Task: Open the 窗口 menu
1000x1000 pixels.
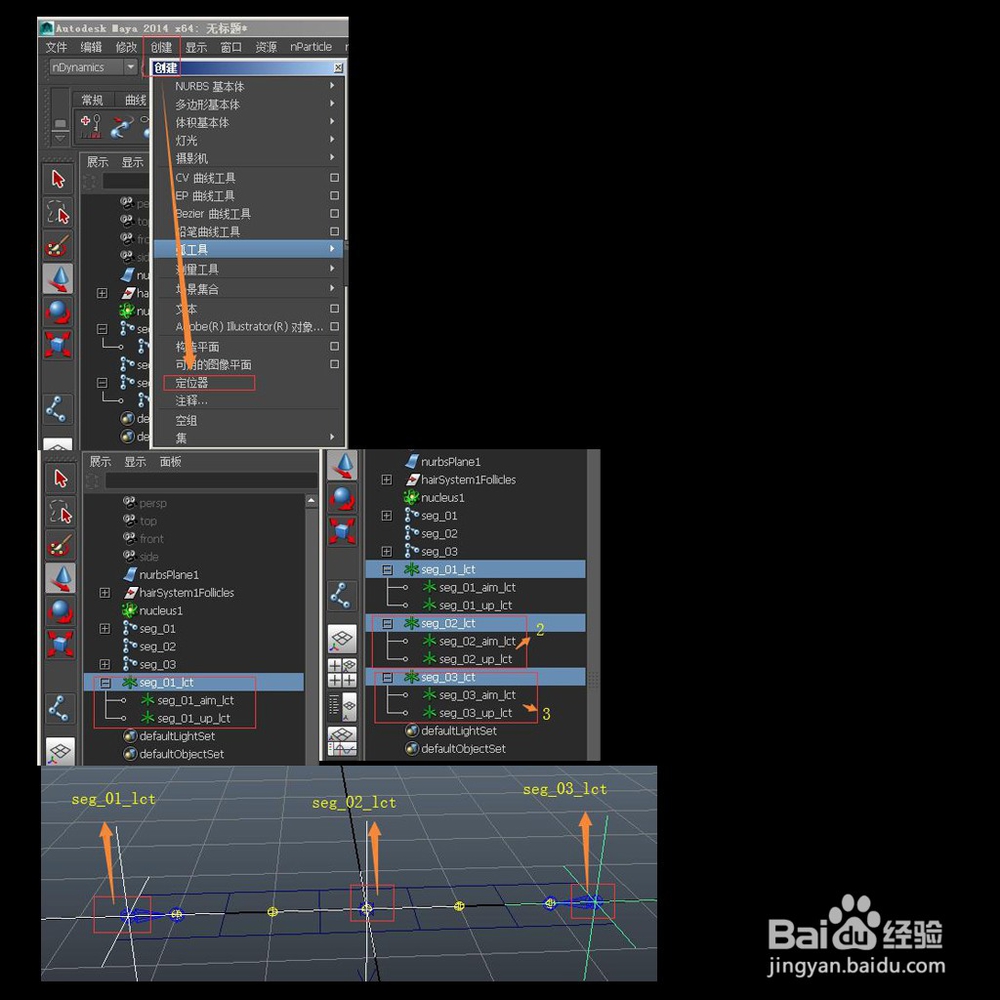Action: coord(231,47)
